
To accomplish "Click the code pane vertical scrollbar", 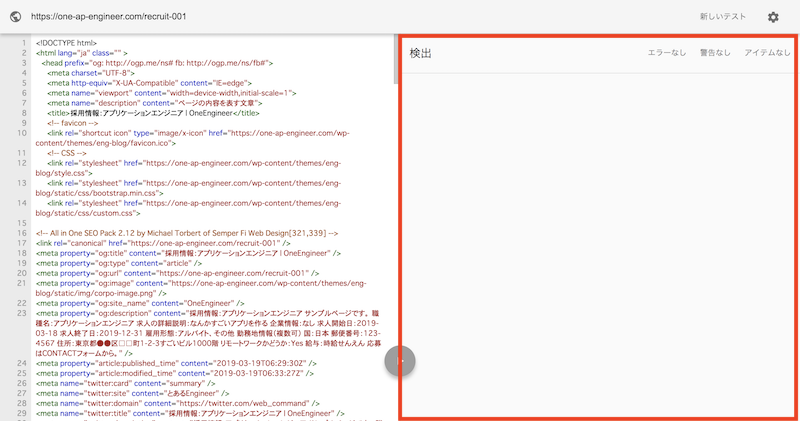I will click(395, 59).
